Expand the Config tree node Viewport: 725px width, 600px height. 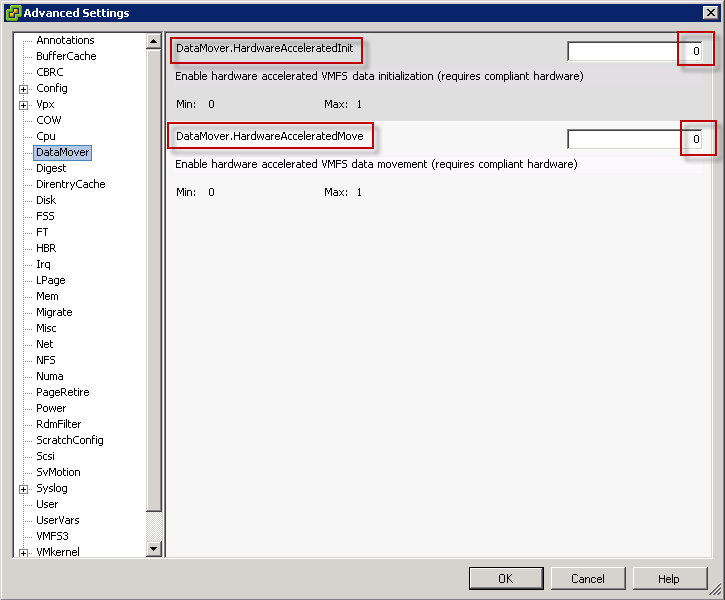[23, 89]
